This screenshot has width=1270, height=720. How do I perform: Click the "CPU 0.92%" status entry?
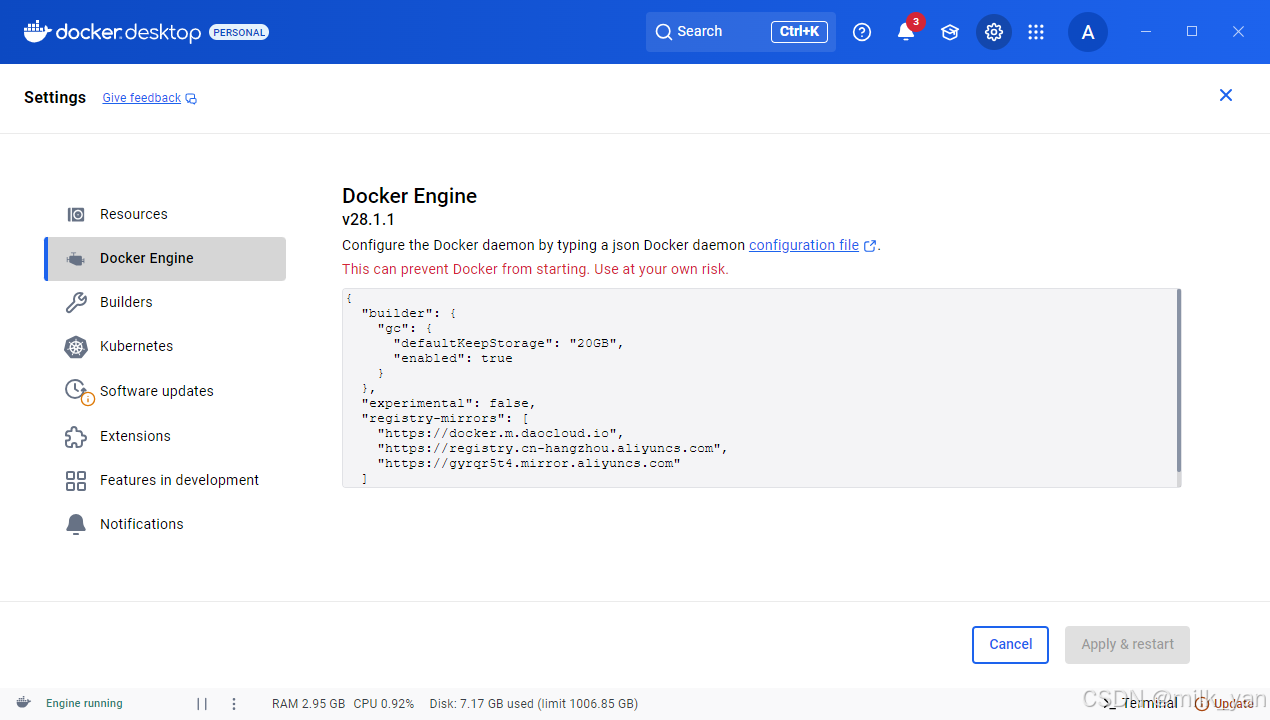384,704
